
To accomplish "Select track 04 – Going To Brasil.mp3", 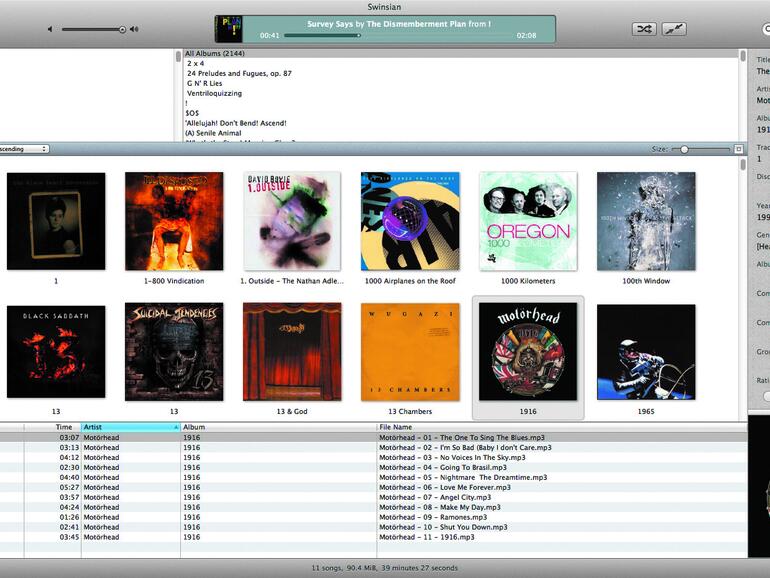I will (442, 467).
